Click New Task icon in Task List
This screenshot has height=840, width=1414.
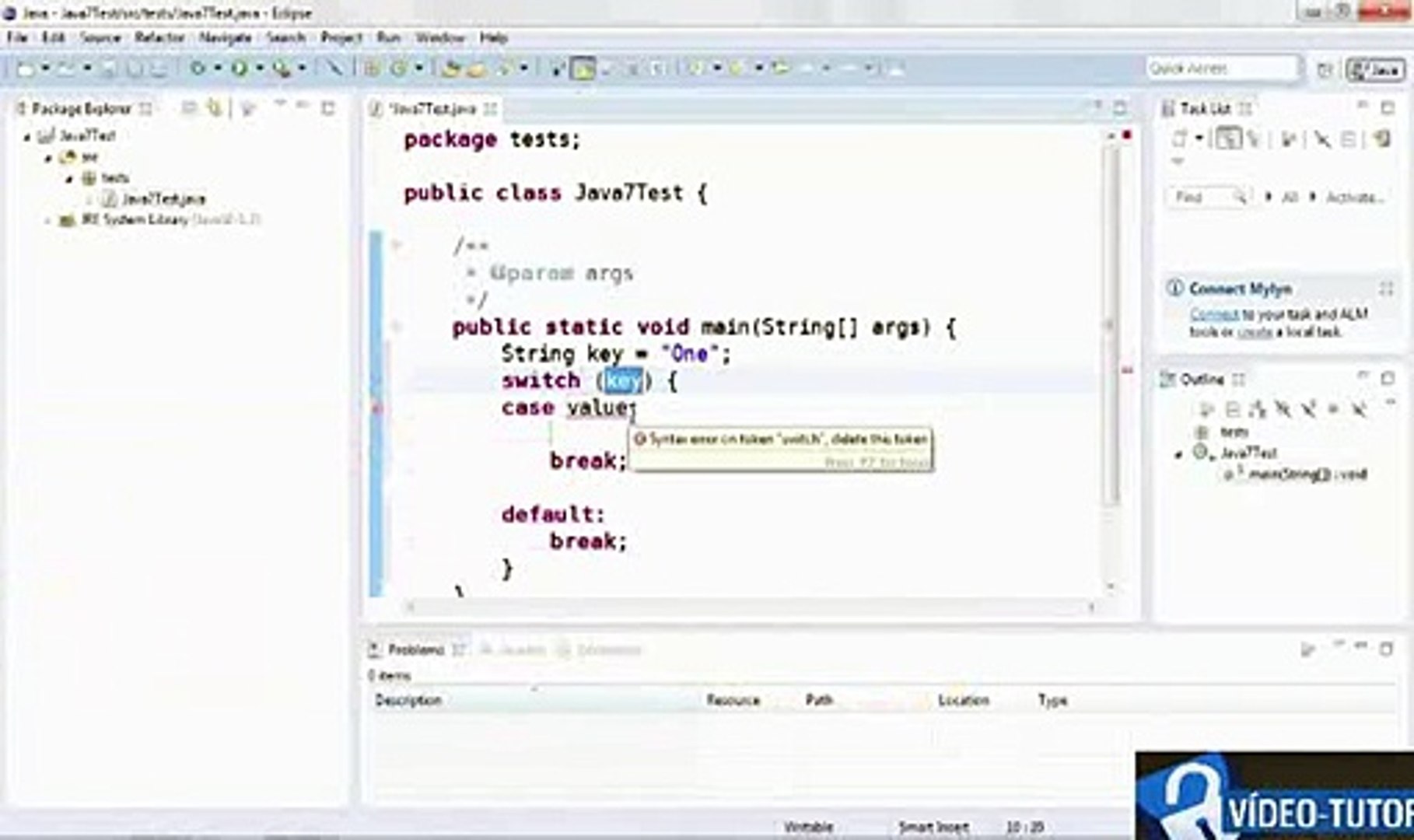(x=1179, y=139)
